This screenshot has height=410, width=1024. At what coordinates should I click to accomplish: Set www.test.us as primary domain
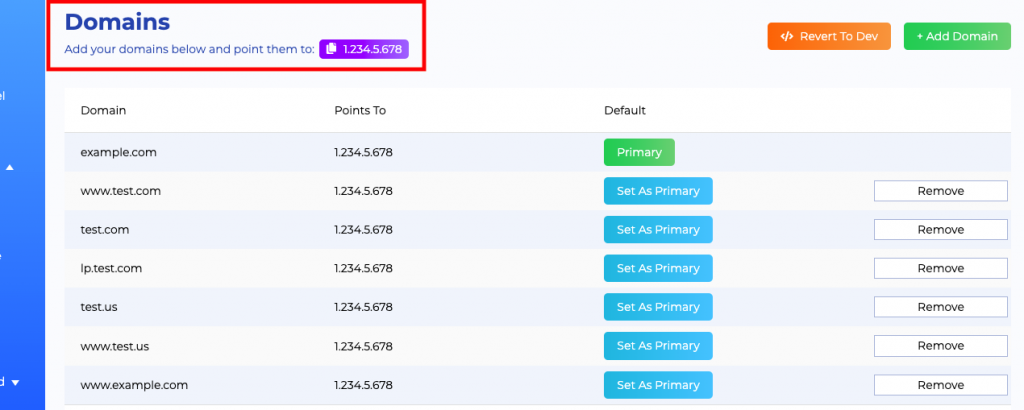pyautogui.click(x=658, y=346)
